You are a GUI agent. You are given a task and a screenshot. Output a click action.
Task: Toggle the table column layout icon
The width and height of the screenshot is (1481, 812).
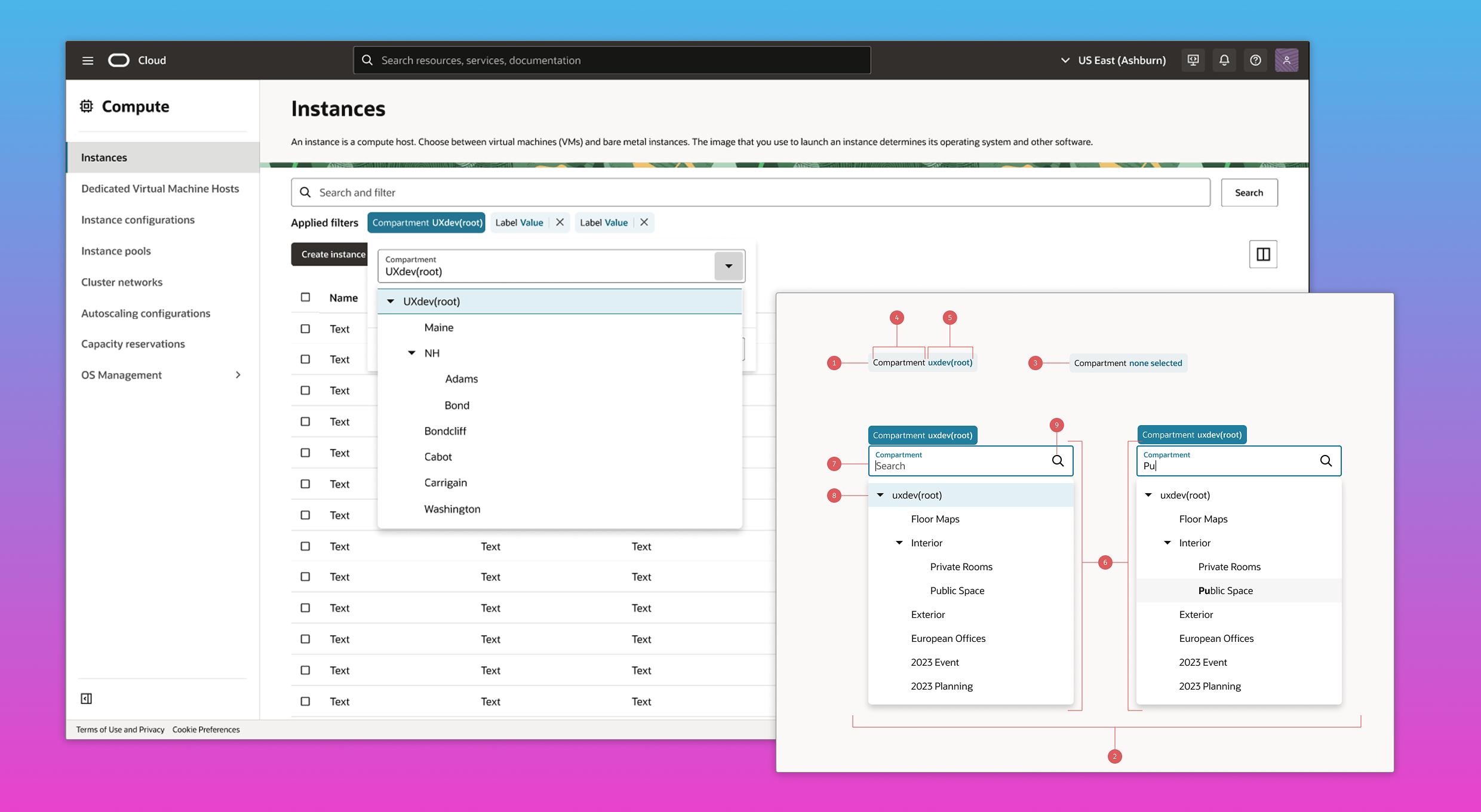(x=1263, y=254)
